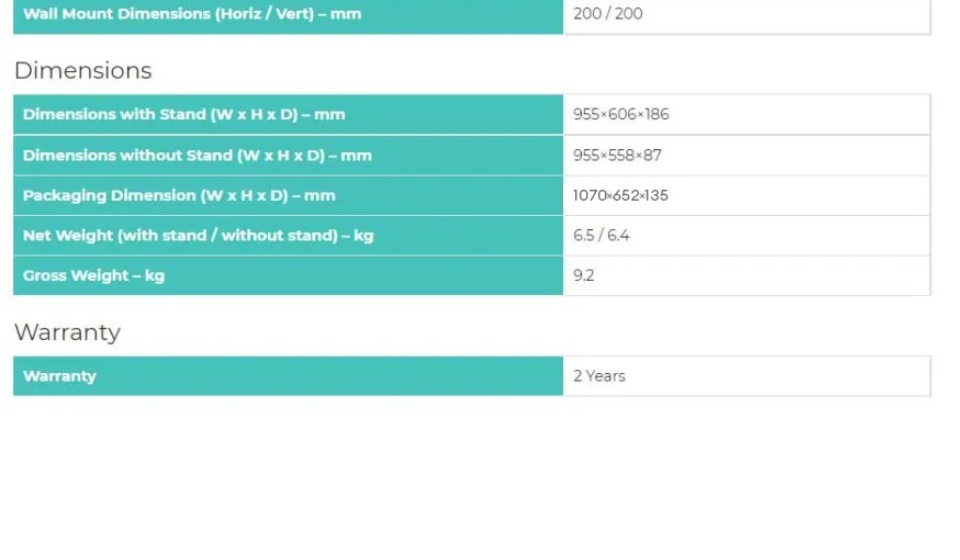The height and width of the screenshot is (560, 960).
Task: Select the 200 / 200 wall mount value
Action: (608, 14)
